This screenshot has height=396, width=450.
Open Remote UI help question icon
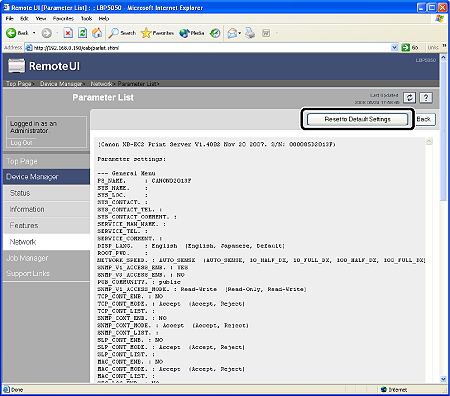[426, 98]
